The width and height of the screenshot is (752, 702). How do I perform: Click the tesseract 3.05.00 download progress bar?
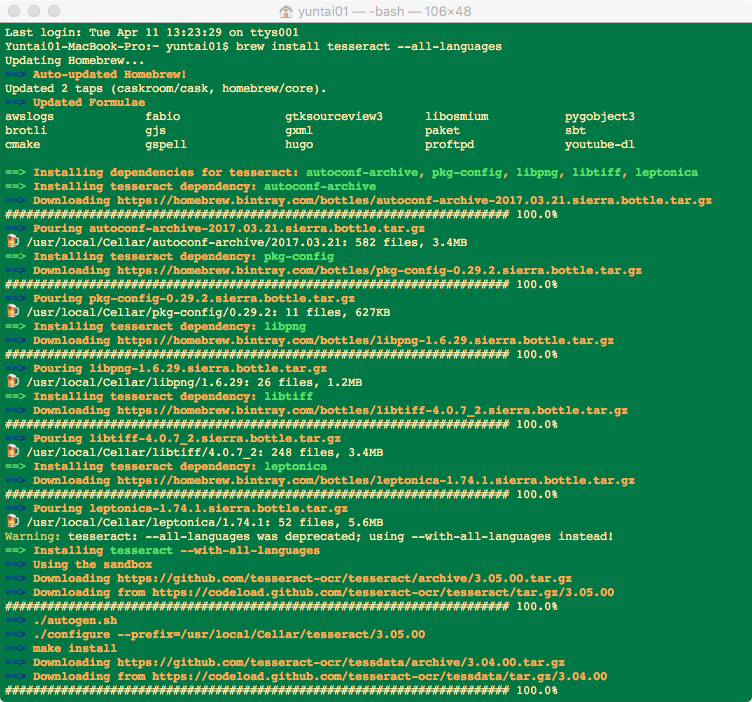(257, 607)
